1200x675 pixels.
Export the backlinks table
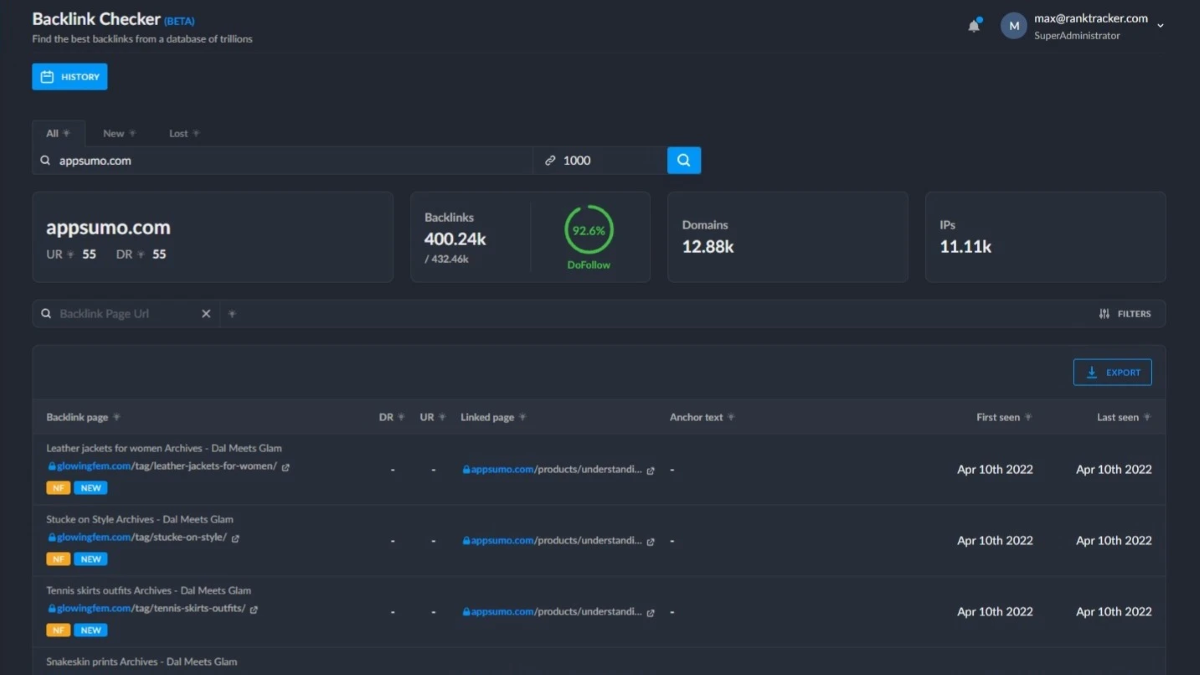(x=1112, y=372)
